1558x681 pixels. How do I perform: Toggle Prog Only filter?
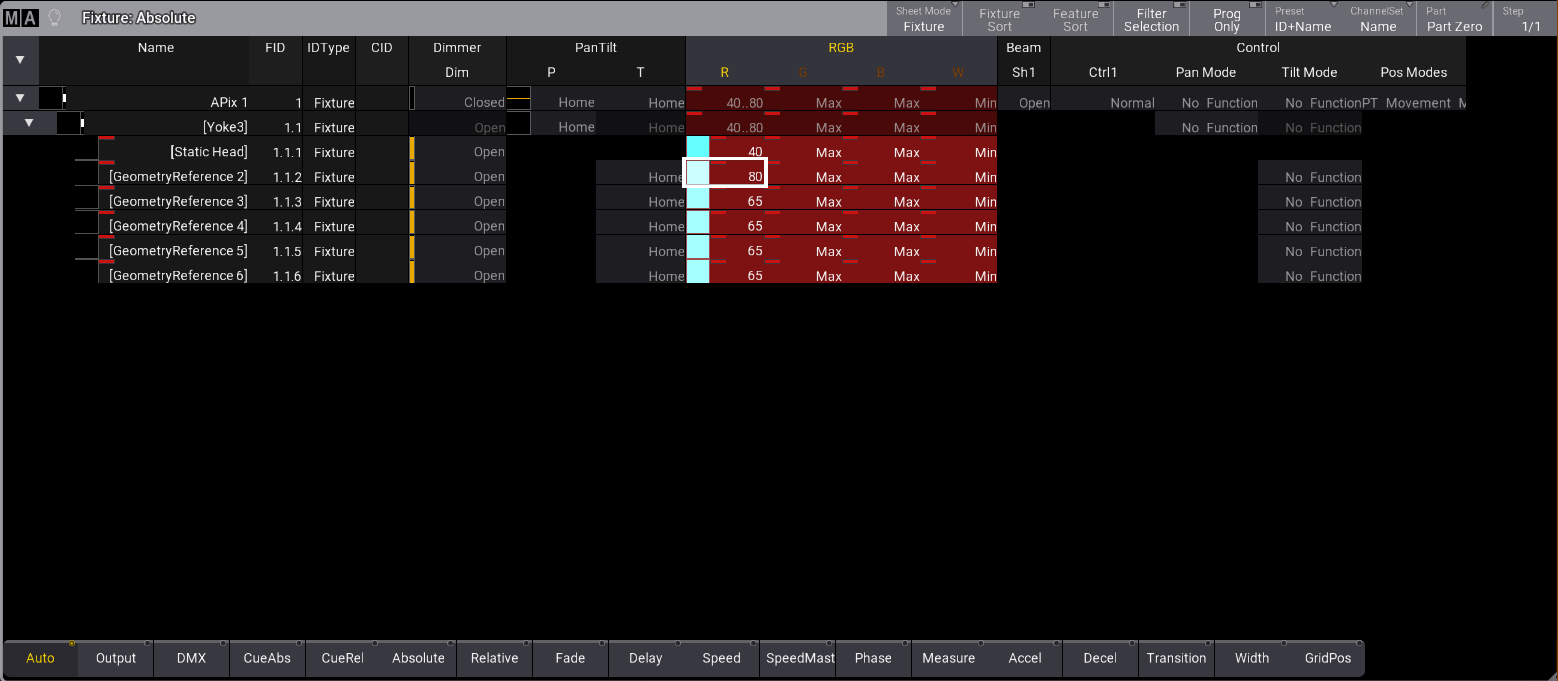[1226, 19]
